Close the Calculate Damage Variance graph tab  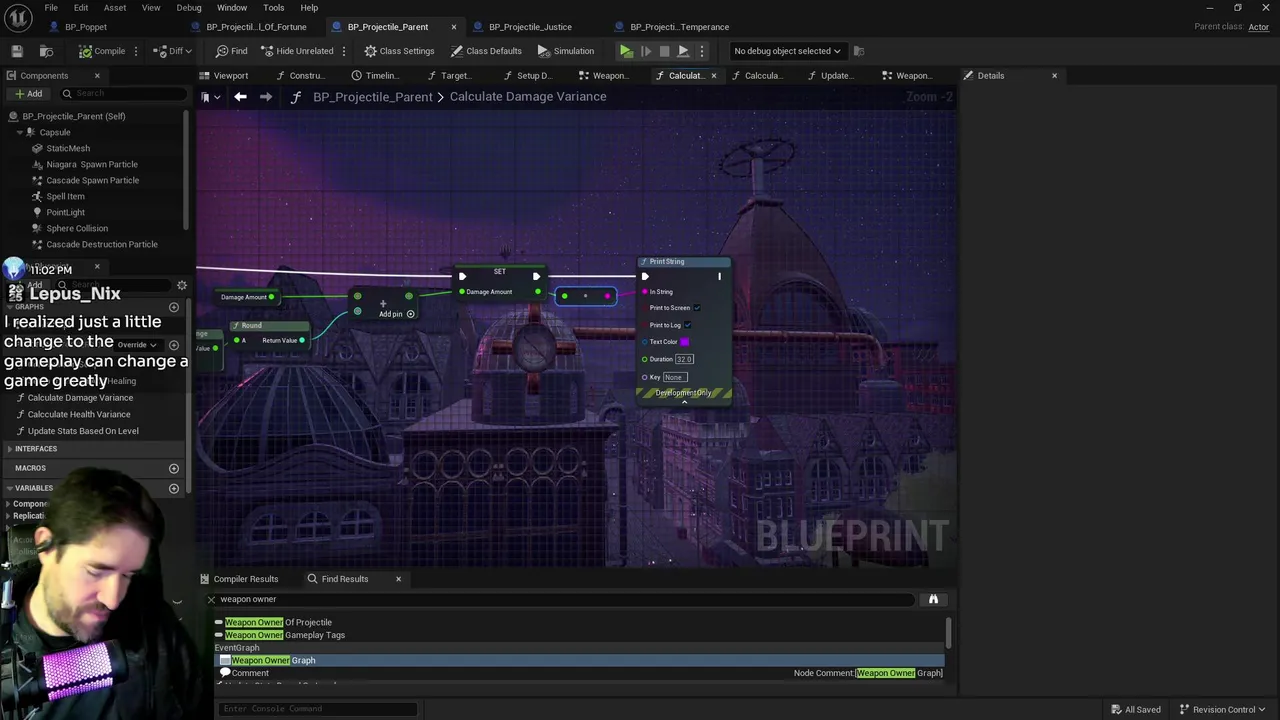click(x=713, y=76)
